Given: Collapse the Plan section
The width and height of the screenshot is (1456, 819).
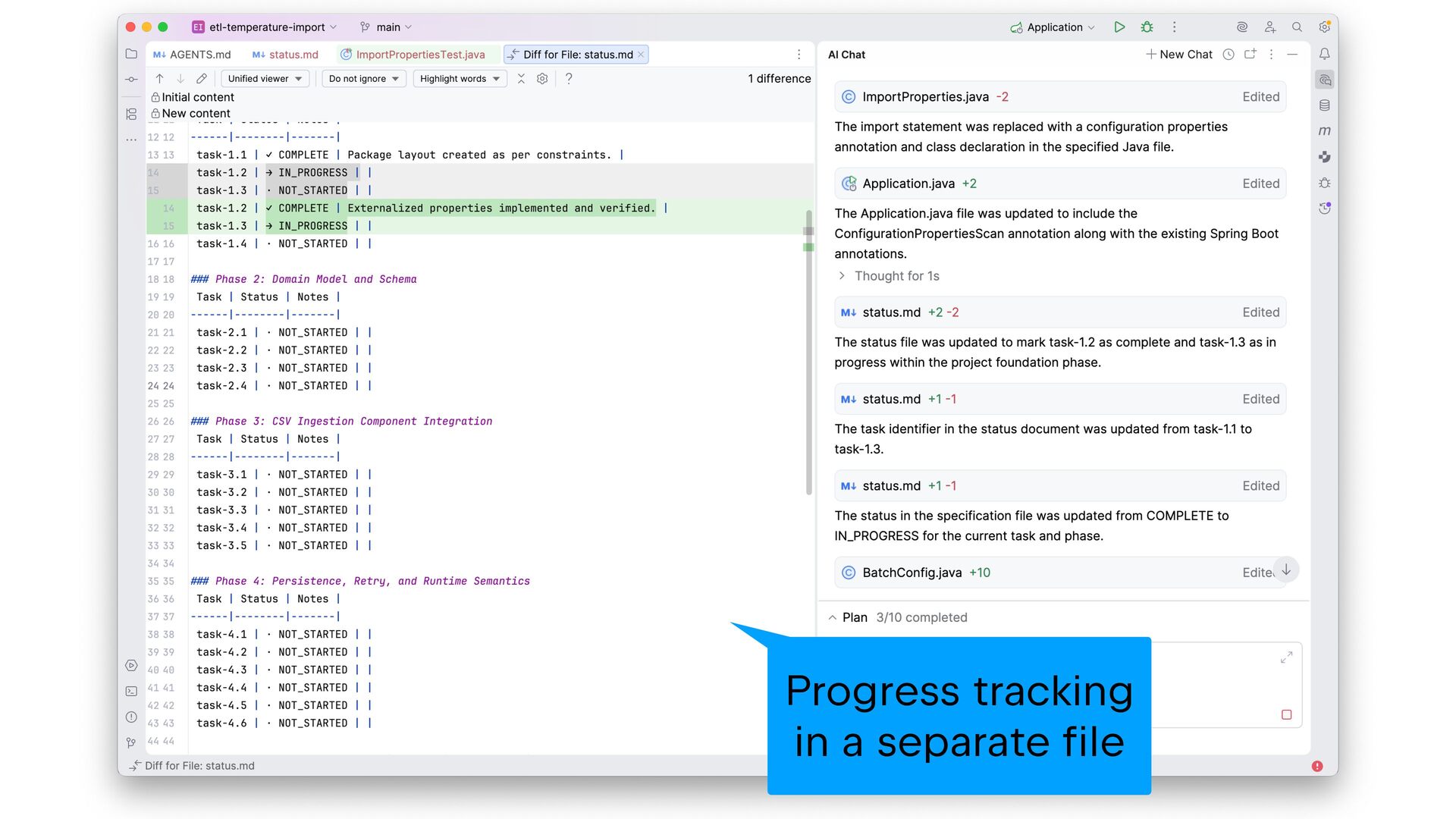Looking at the screenshot, I should (x=833, y=618).
